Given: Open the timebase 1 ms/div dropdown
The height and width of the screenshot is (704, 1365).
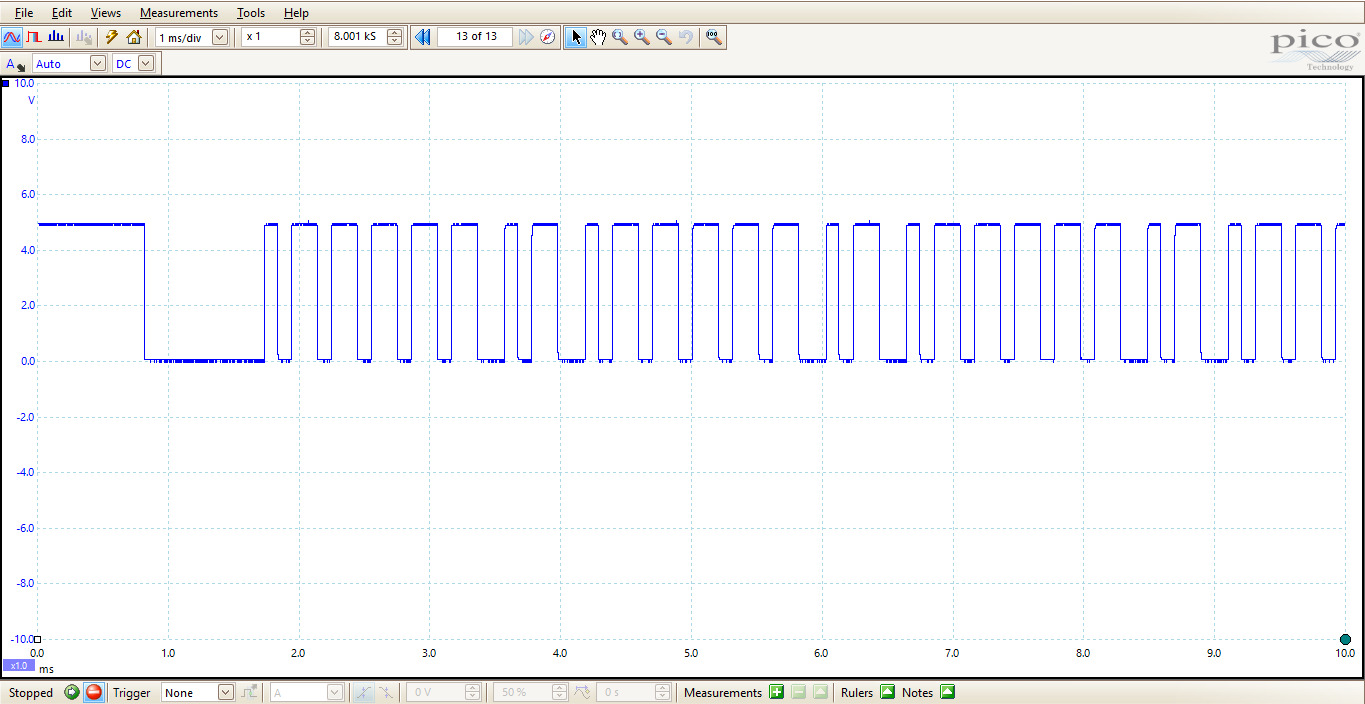Looking at the screenshot, I should [x=220, y=37].
